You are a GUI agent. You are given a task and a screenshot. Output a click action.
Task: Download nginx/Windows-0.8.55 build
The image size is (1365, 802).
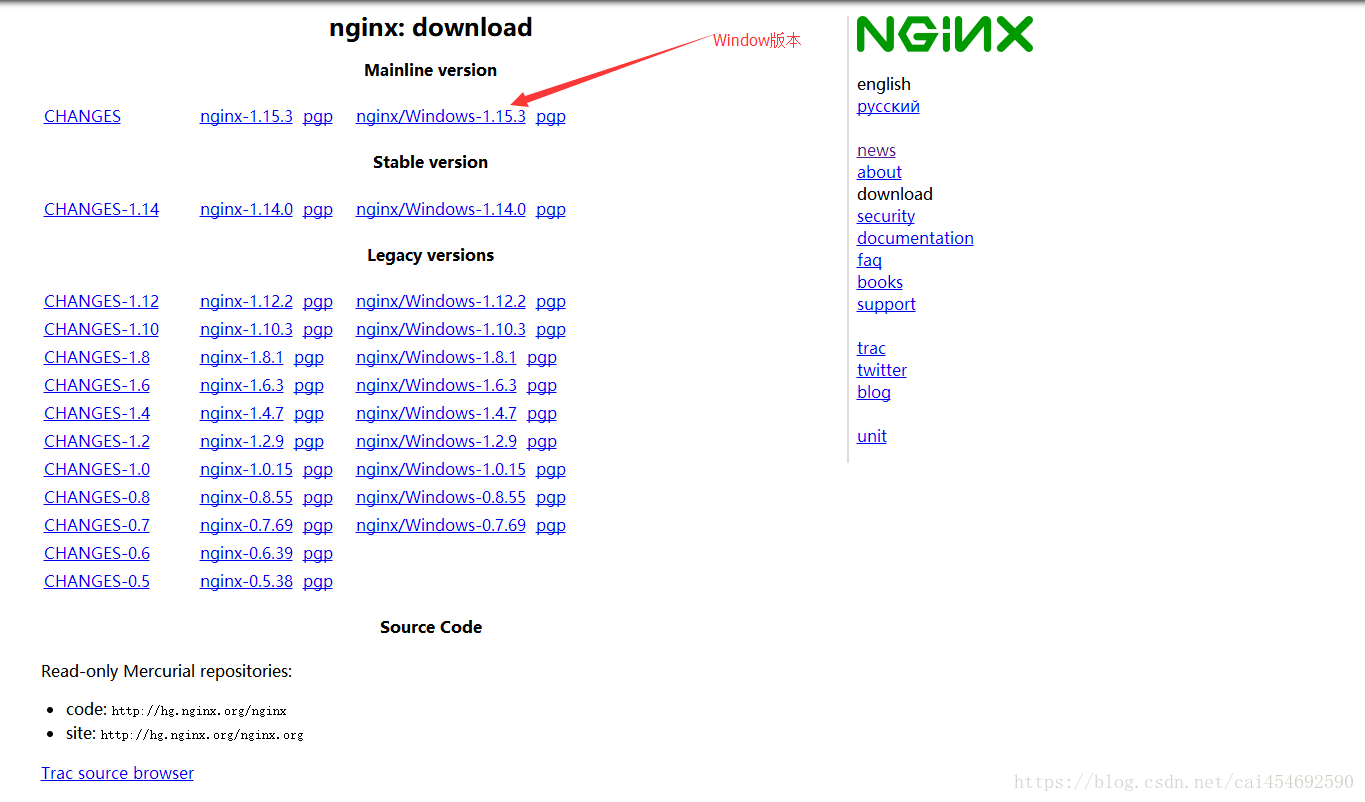(x=441, y=497)
